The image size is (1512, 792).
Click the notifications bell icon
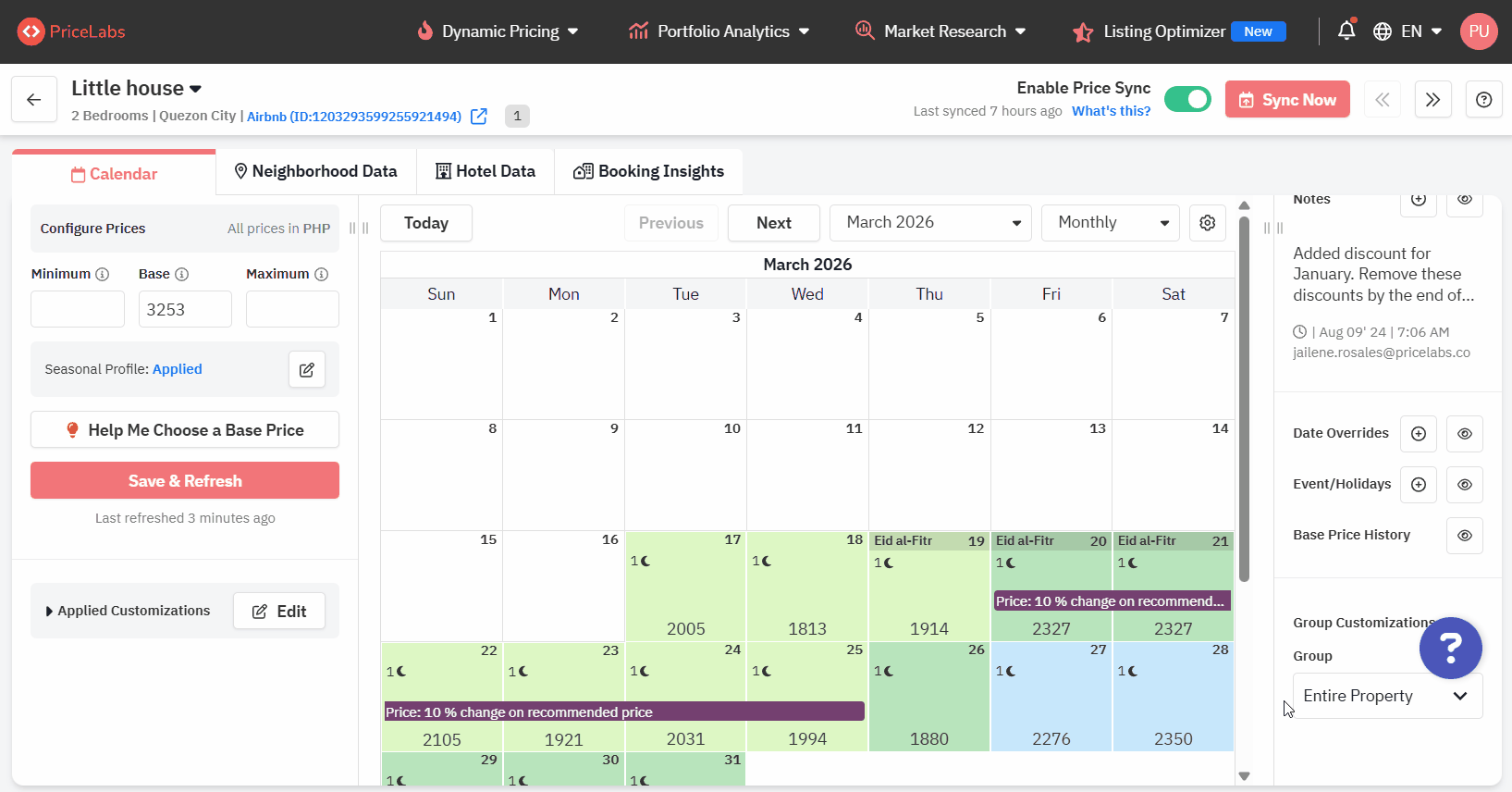(x=1346, y=31)
